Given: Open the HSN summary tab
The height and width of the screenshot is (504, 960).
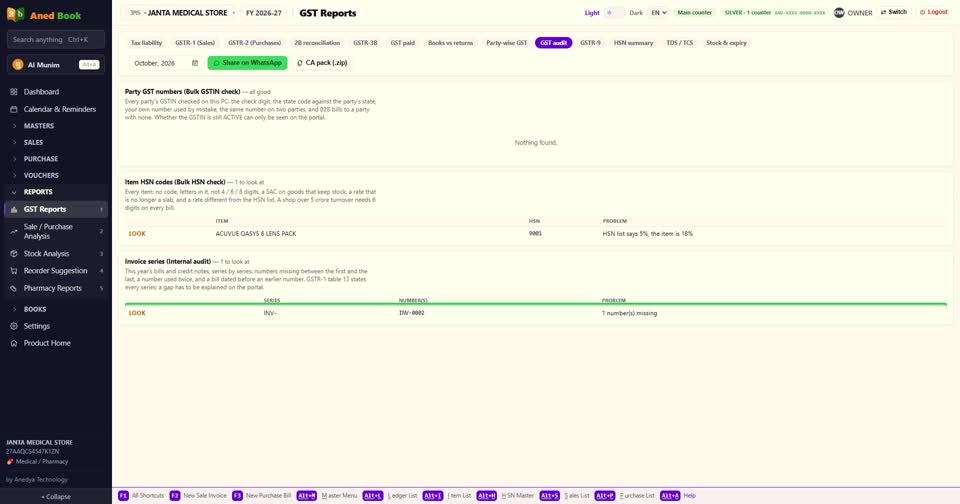Looking at the screenshot, I should click(634, 43).
